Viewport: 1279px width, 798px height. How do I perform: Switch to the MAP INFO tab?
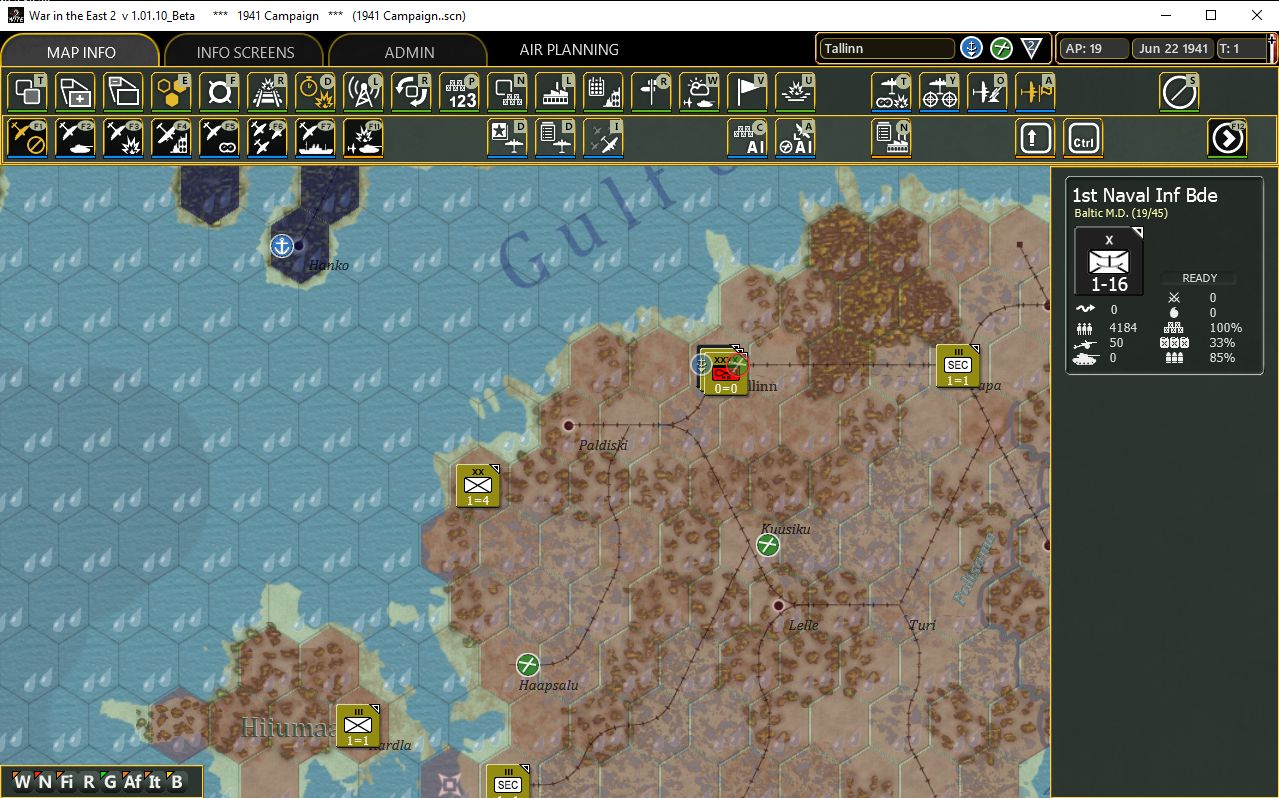click(81, 51)
